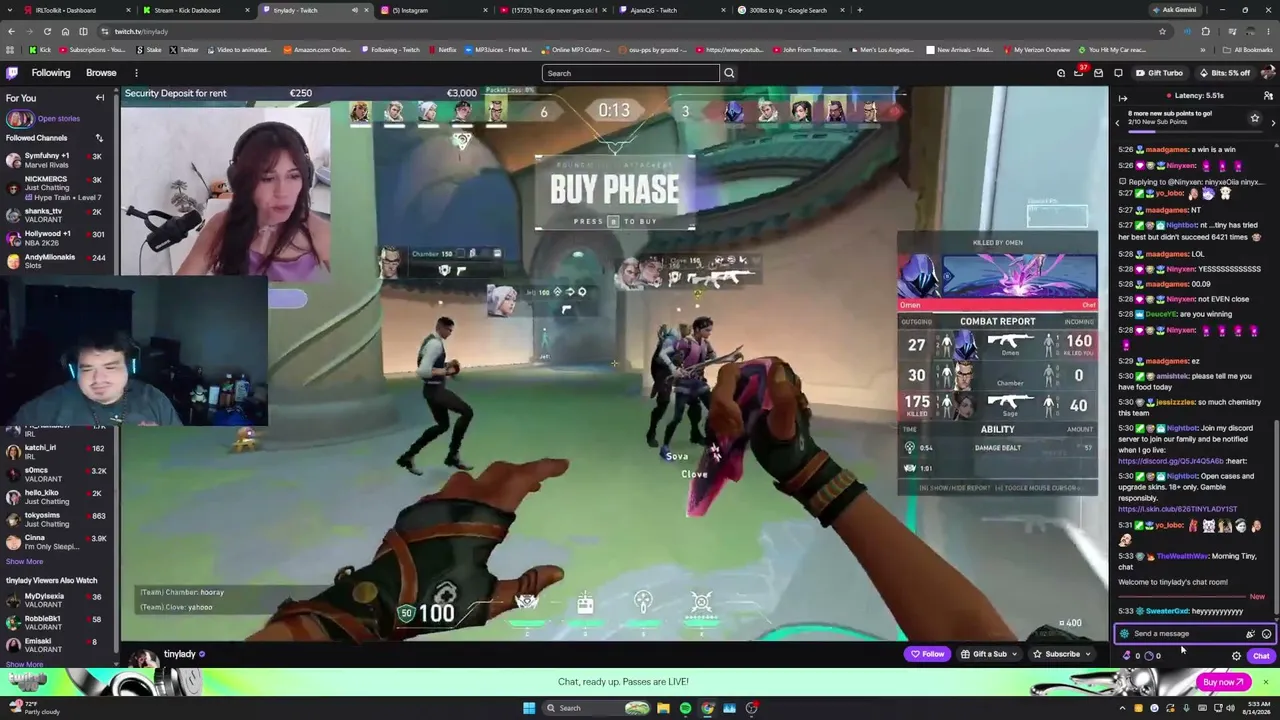The image size is (1280, 720).
Task: Open stories avatar in sidebar
Action: coord(19,119)
